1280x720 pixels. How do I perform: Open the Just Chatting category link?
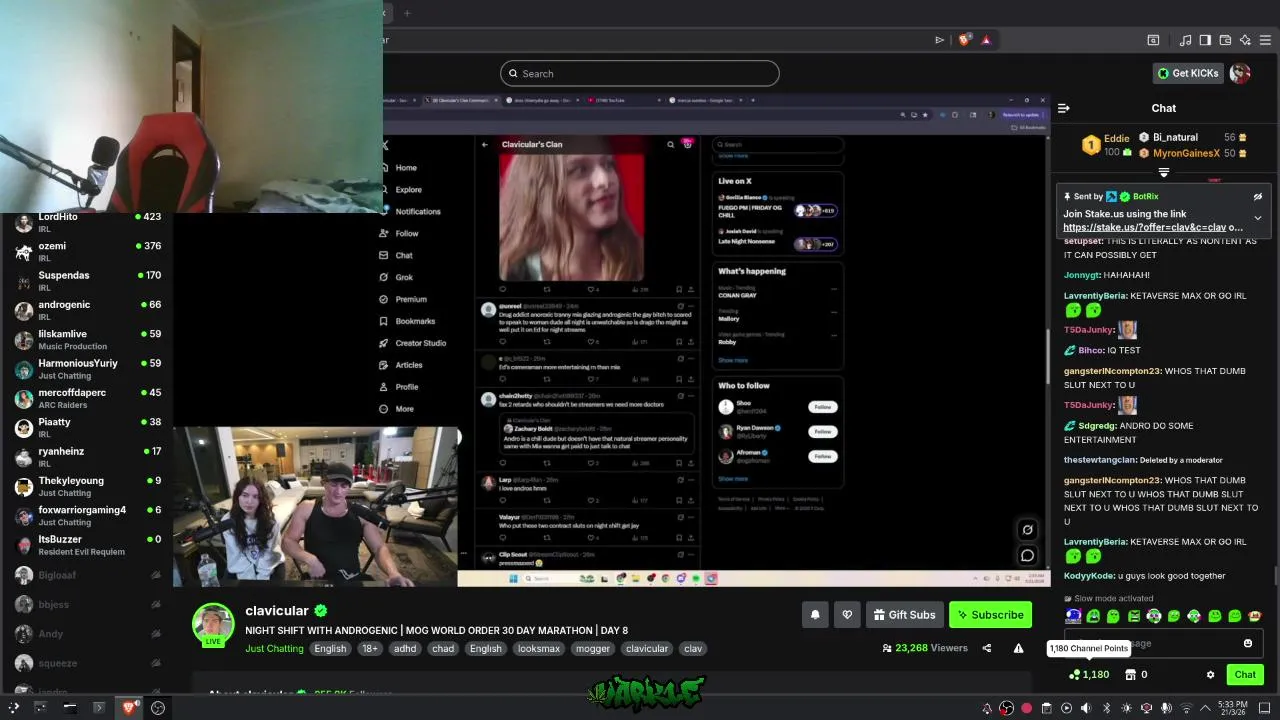coord(274,649)
